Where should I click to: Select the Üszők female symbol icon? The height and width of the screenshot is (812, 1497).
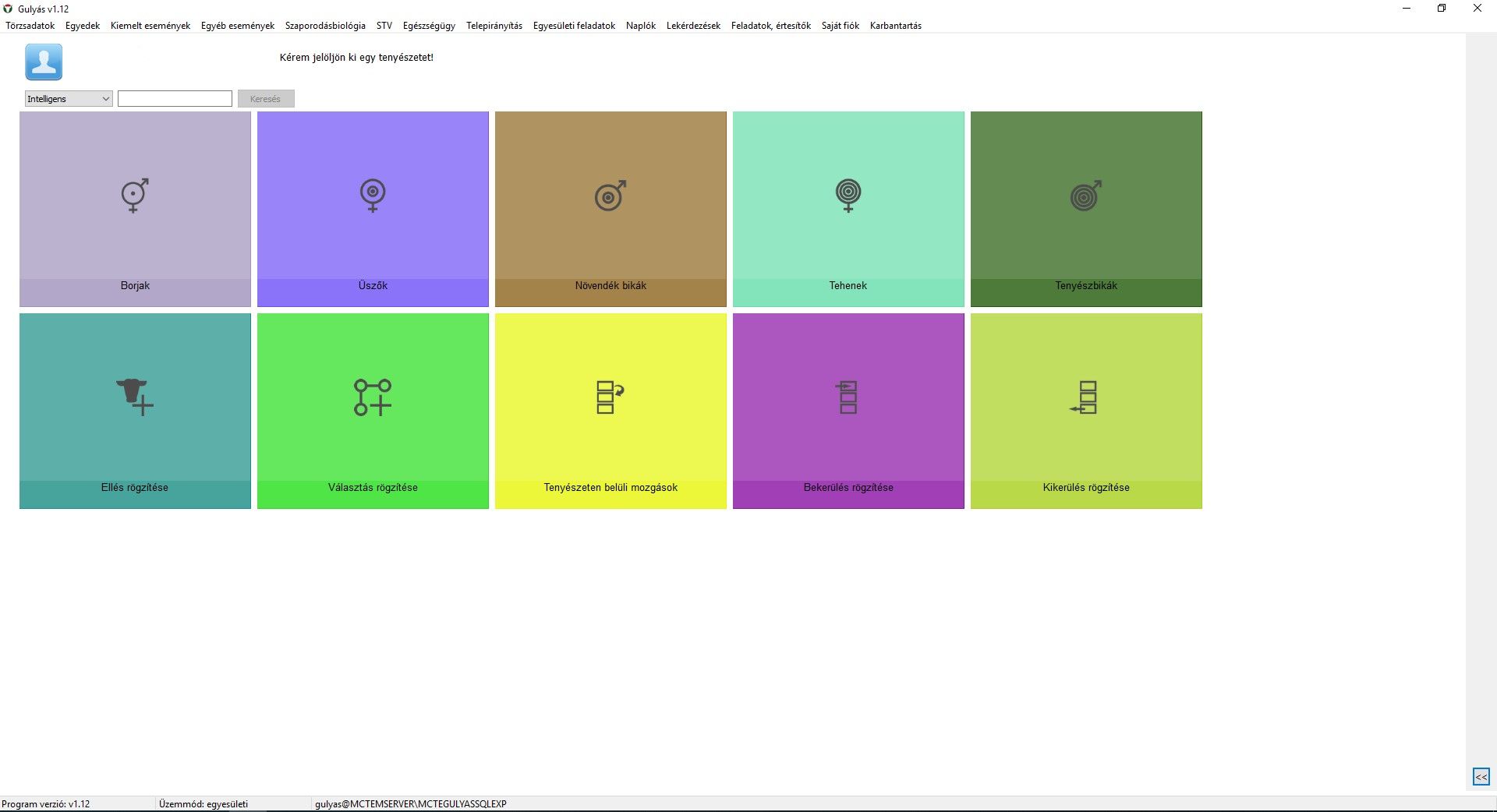pos(373,196)
